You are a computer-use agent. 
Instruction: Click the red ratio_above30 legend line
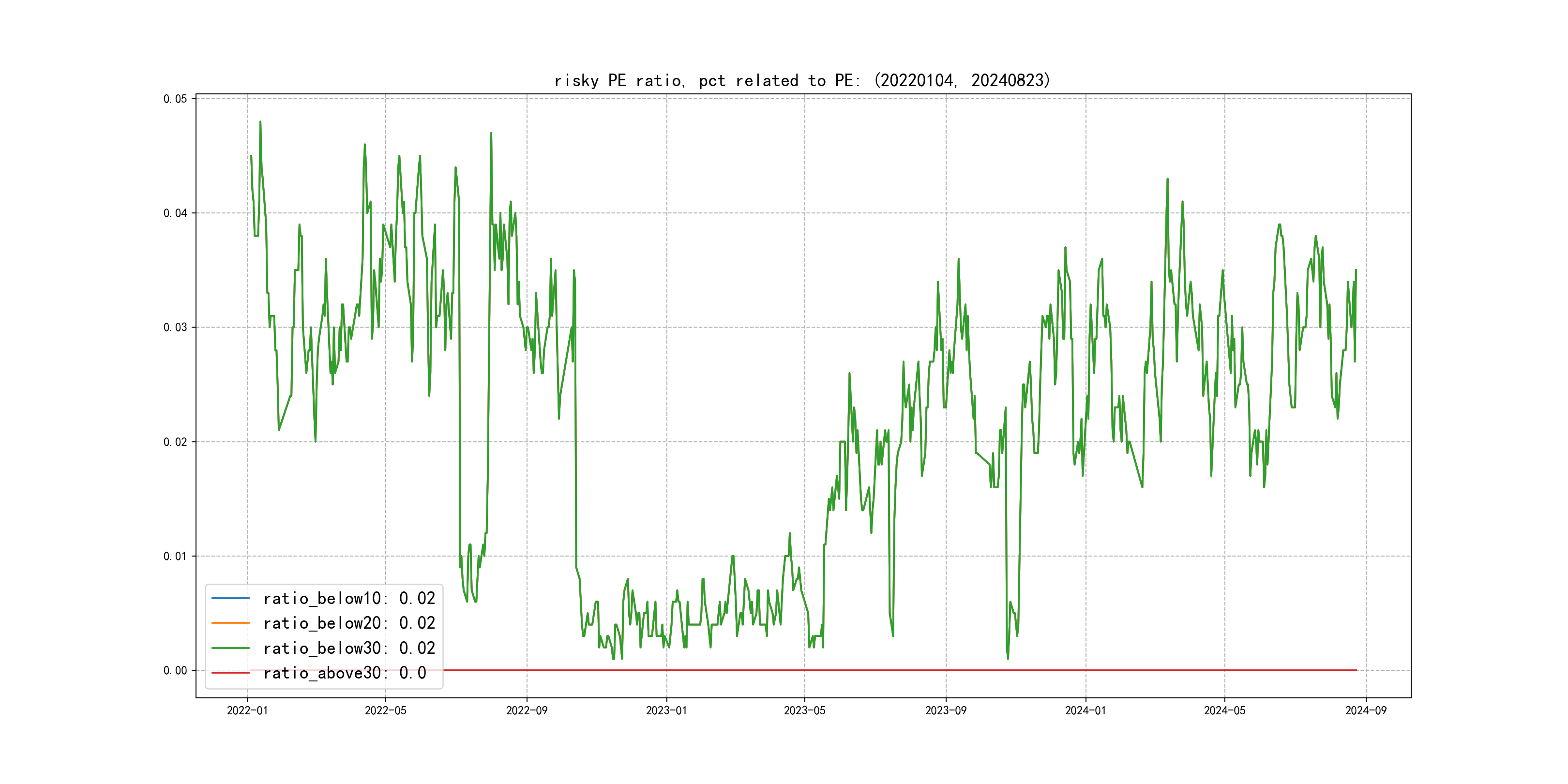[230, 673]
